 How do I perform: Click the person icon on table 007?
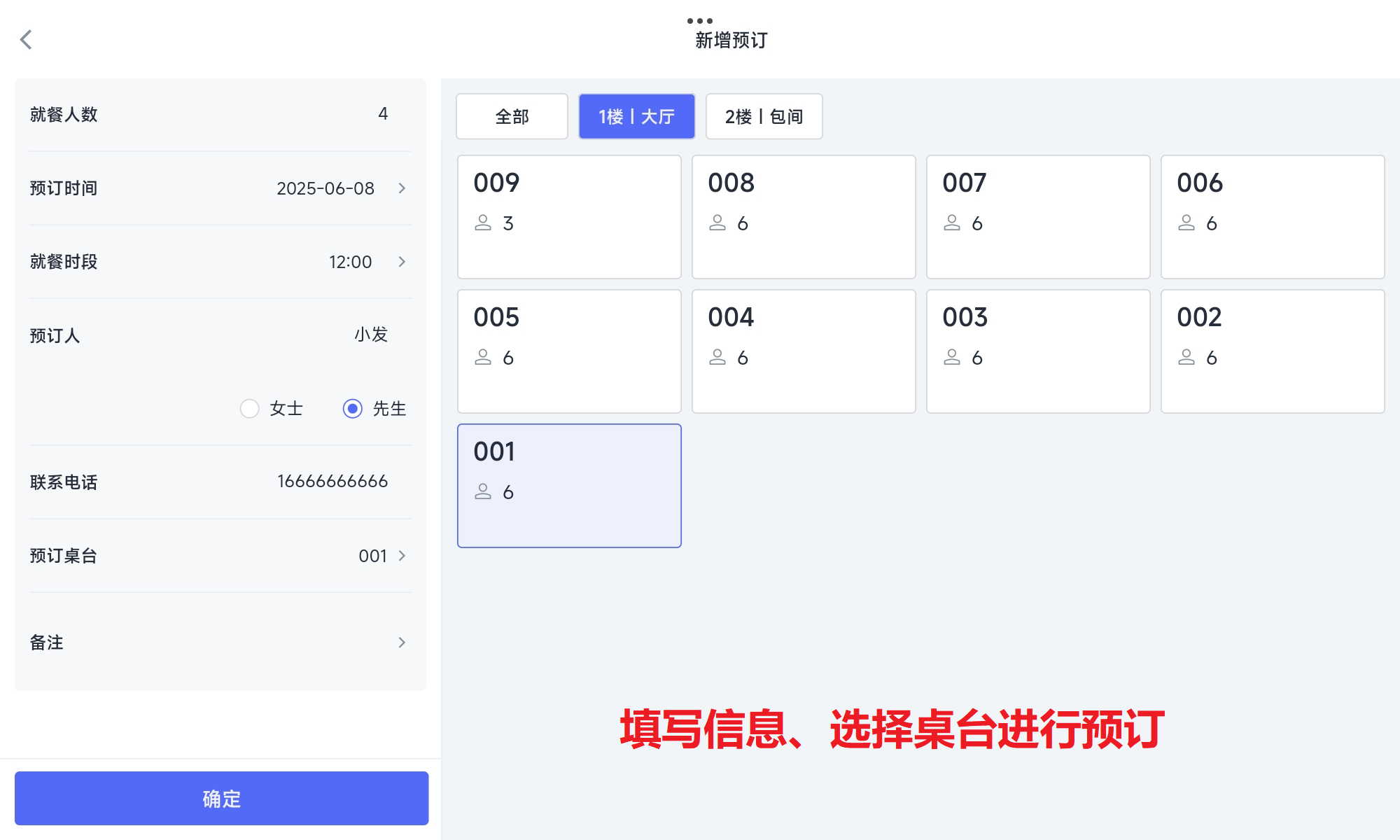point(952,223)
